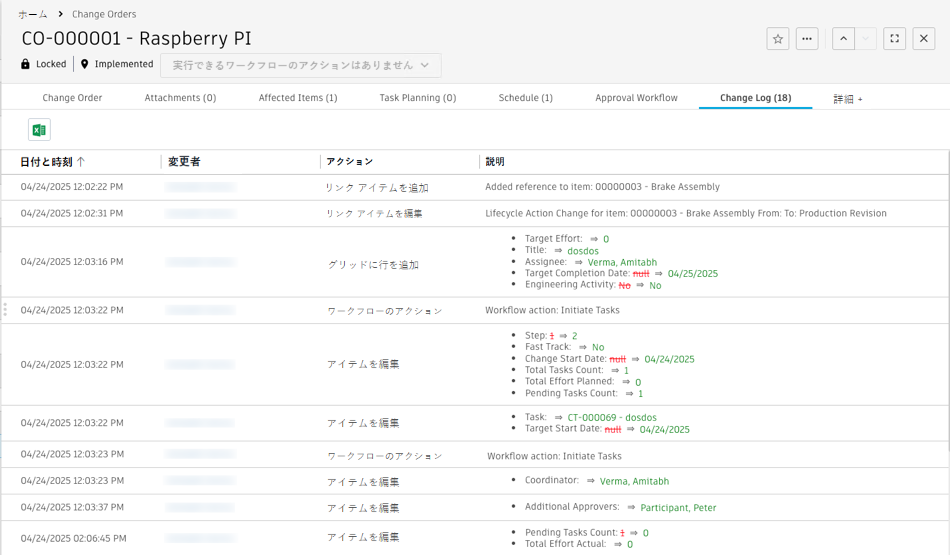Click Title value dosdos
Image resolution: width=950 pixels, height=555 pixels.
[x=583, y=251]
